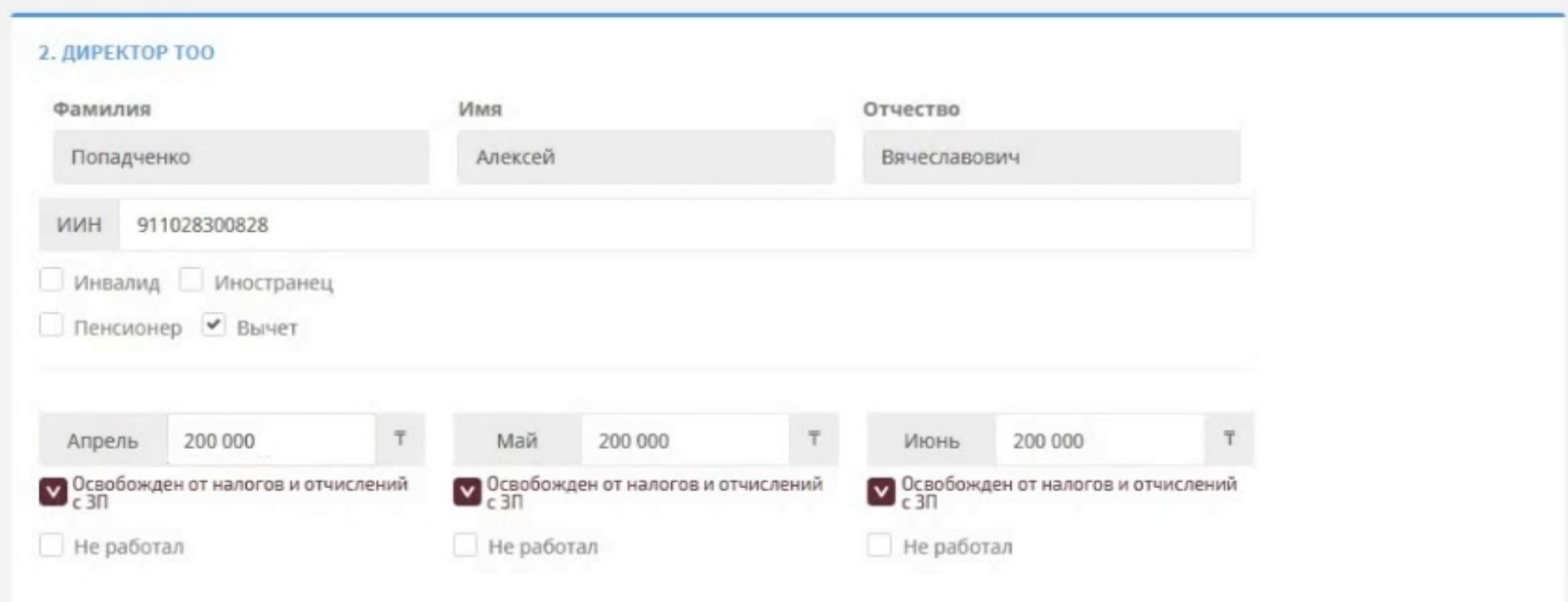Edit the Июнь salary amount field

tap(1099, 441)
